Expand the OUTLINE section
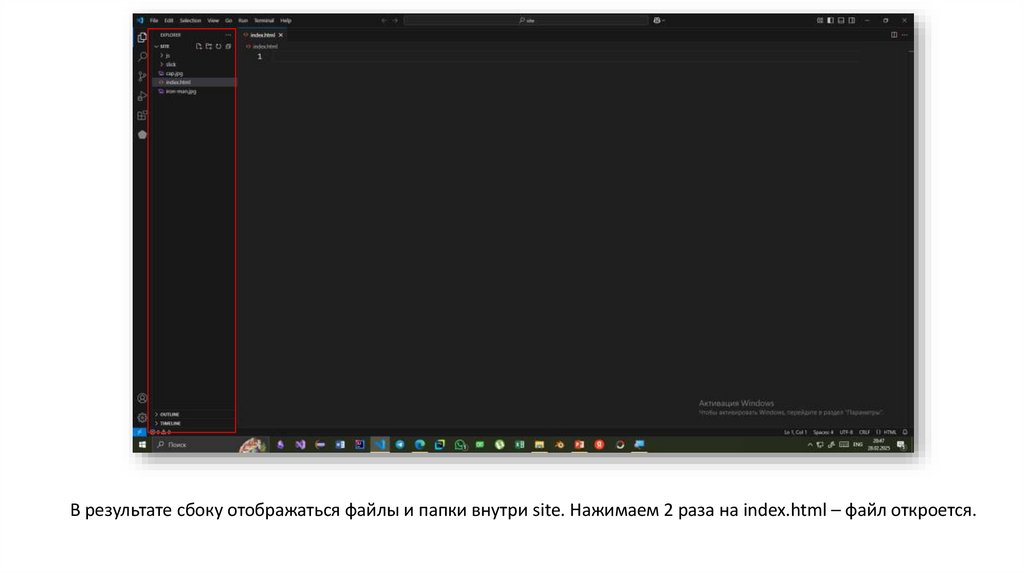1024x574 pixels. coord(168,415)
